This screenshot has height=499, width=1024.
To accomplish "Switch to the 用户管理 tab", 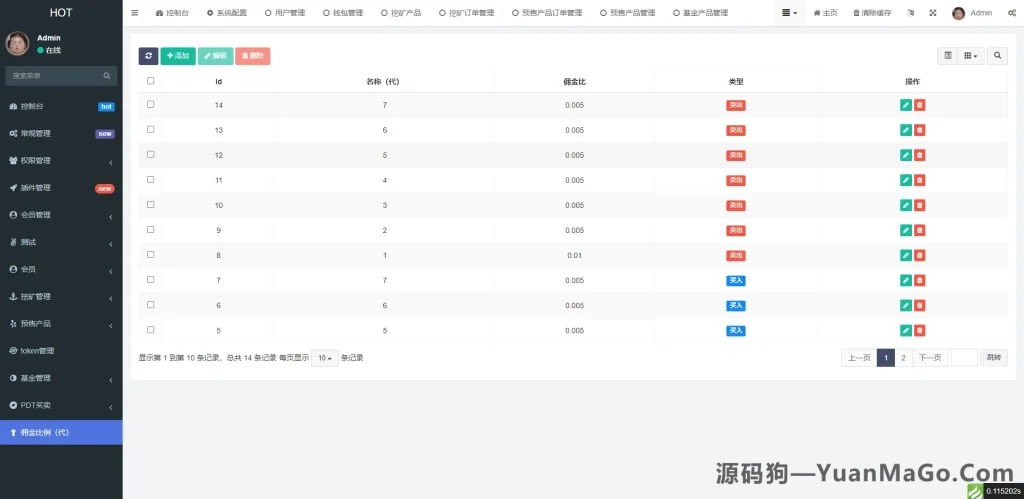I will coord(285,13).
